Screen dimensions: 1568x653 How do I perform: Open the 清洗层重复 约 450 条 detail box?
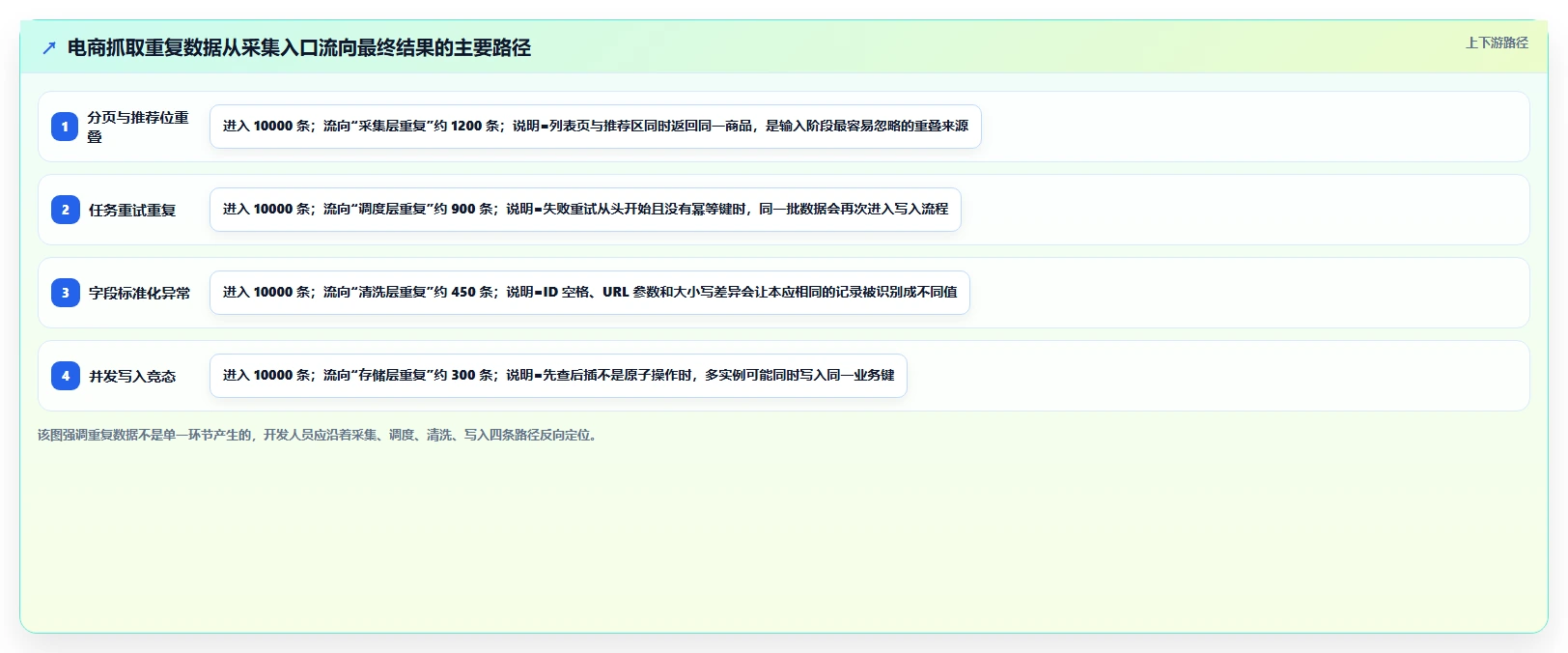[590, 293]
